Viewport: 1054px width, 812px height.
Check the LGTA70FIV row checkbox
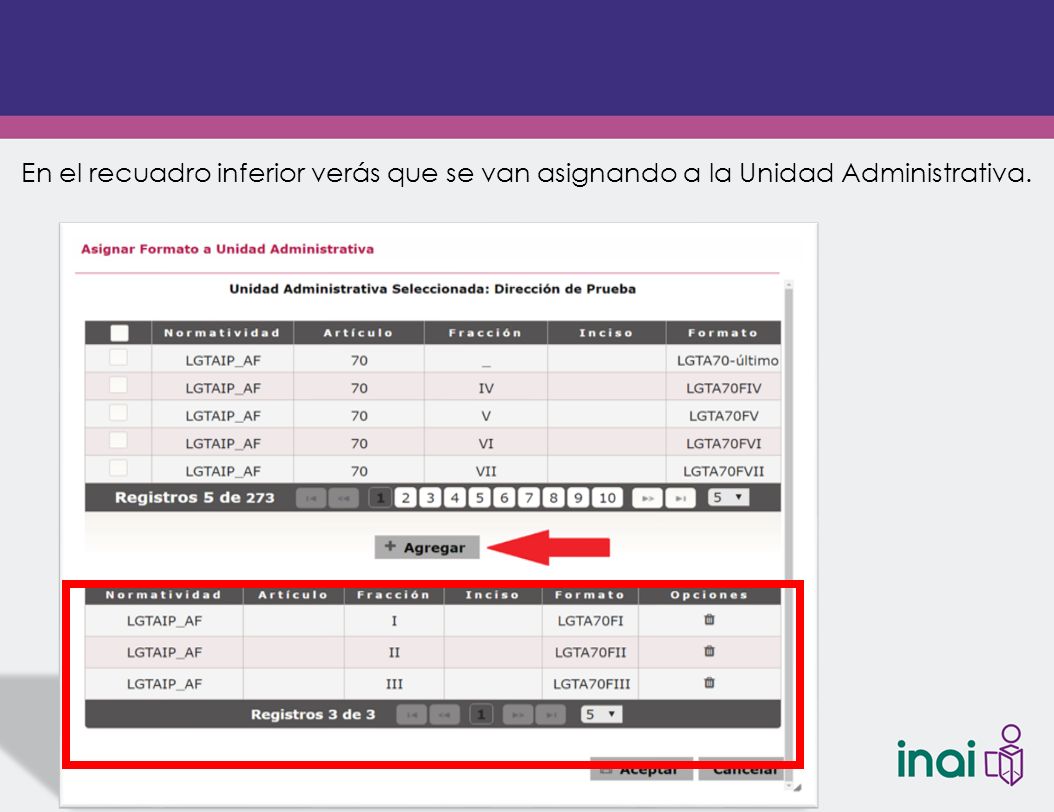[x=118, y=384]
